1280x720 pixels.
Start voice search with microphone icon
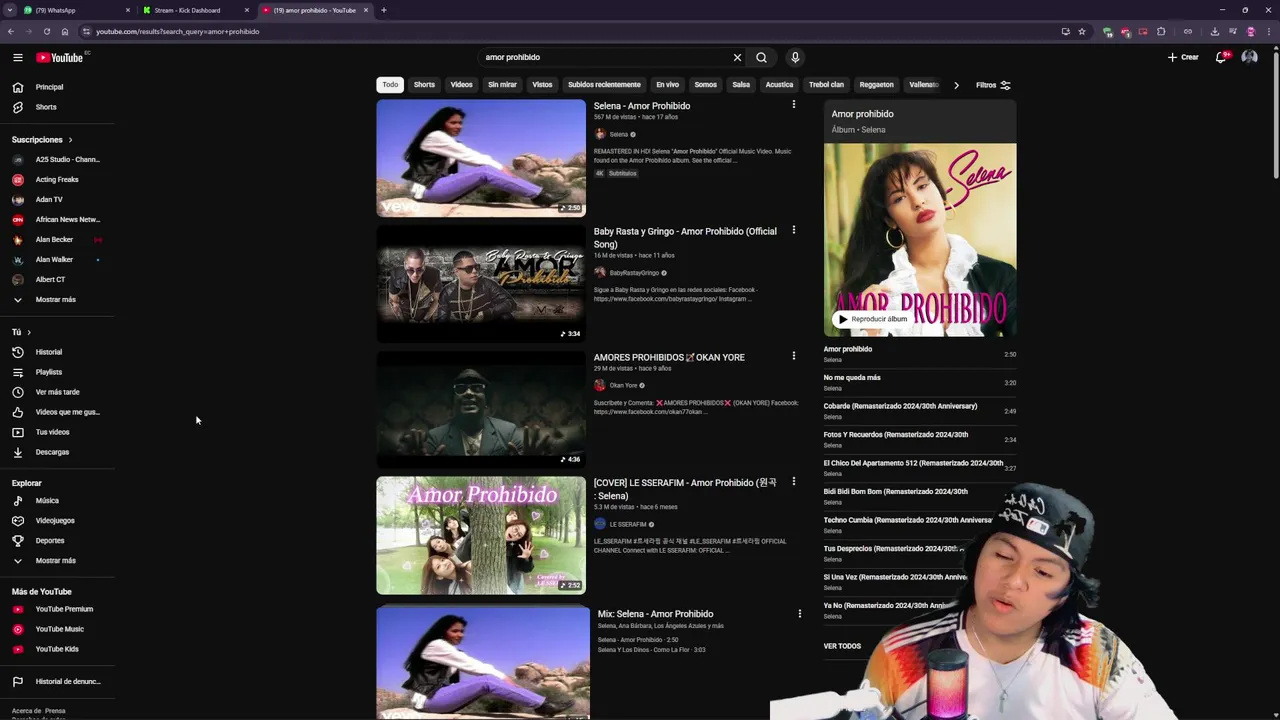(x=795, y=57)
